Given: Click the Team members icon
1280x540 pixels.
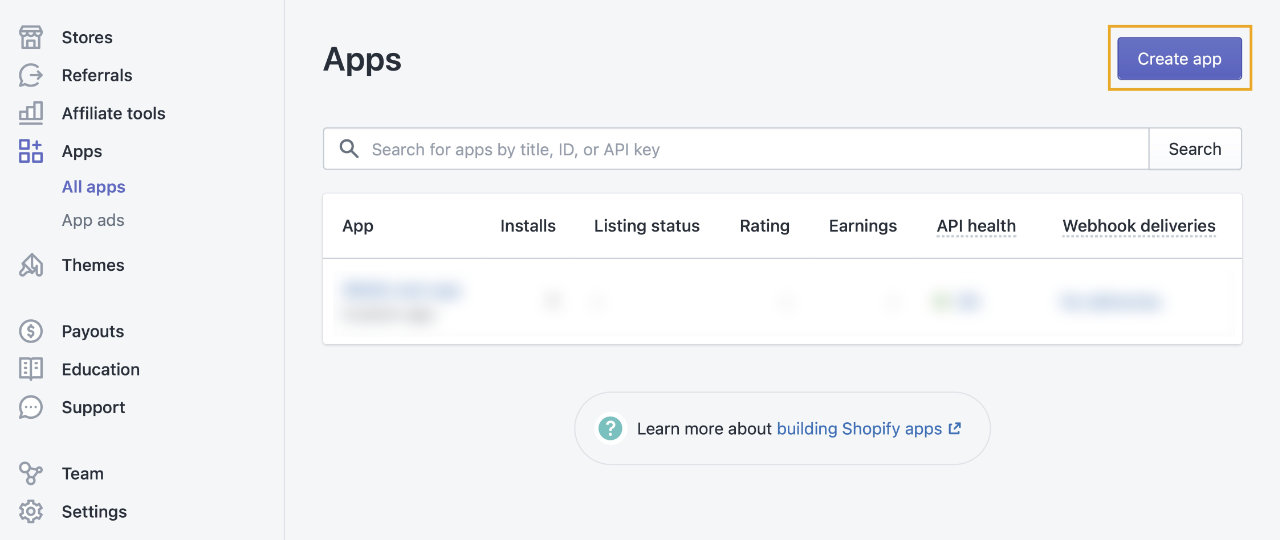Looking at the screenshot, I should point(31,473).
